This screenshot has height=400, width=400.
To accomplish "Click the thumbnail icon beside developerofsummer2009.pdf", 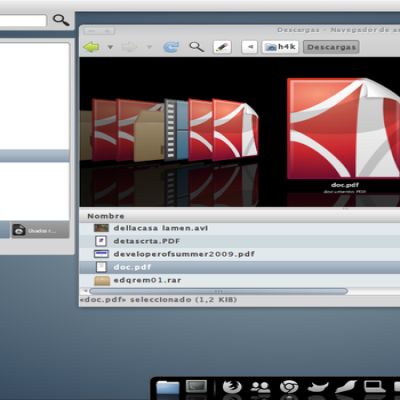I will (x=101, y=254).
